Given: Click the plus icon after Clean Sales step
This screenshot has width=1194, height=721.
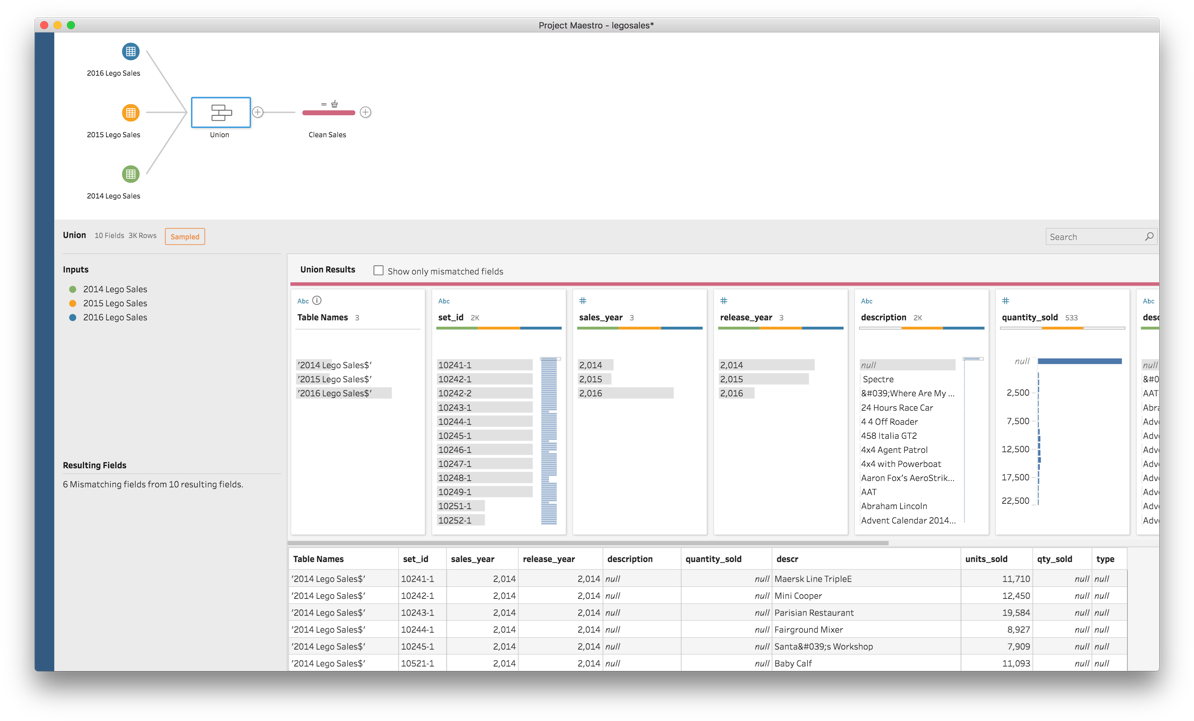Looking at the screenshot, I should coord(366,112).
